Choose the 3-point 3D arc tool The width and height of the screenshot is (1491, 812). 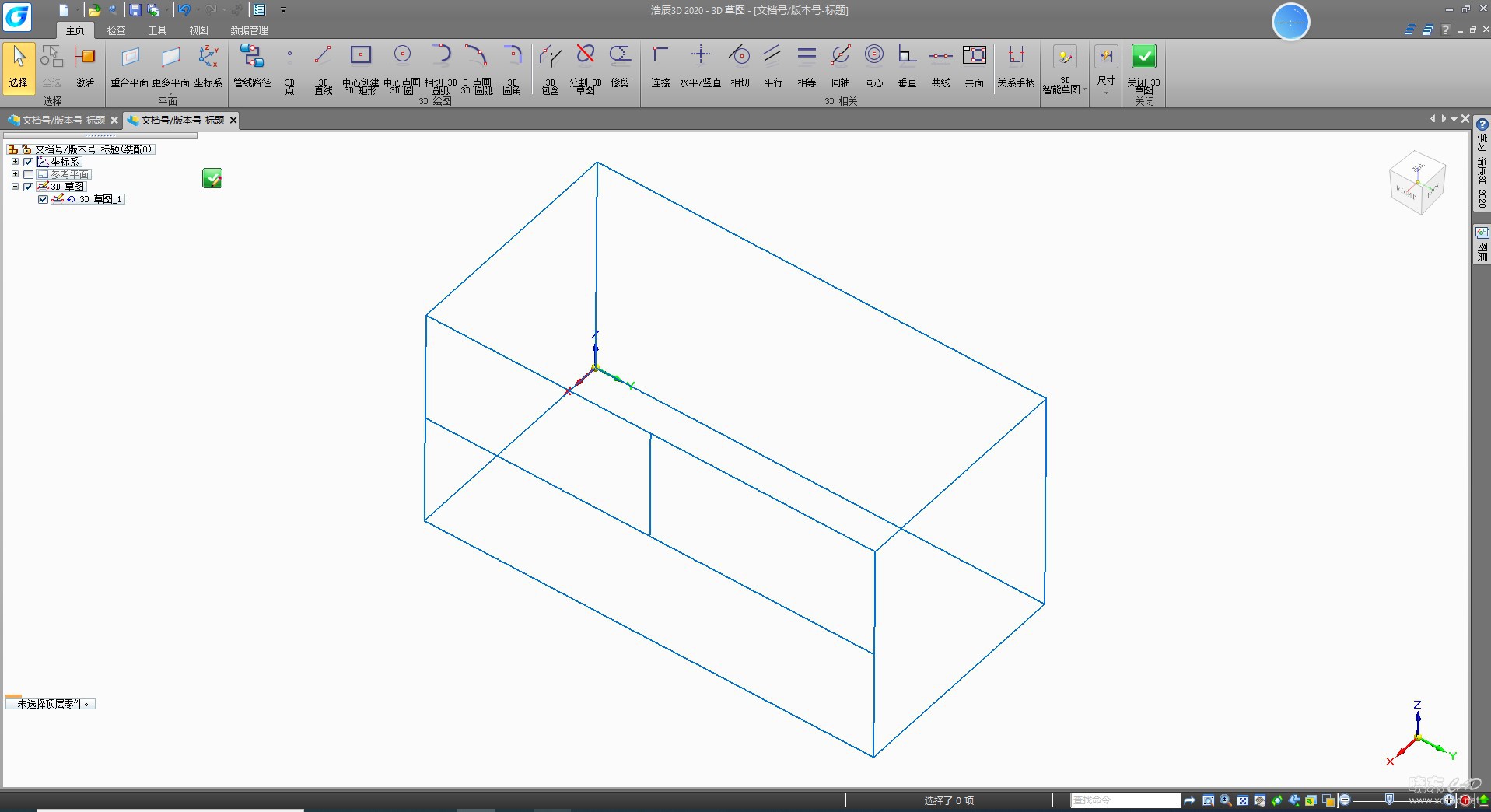coord(476,68)
